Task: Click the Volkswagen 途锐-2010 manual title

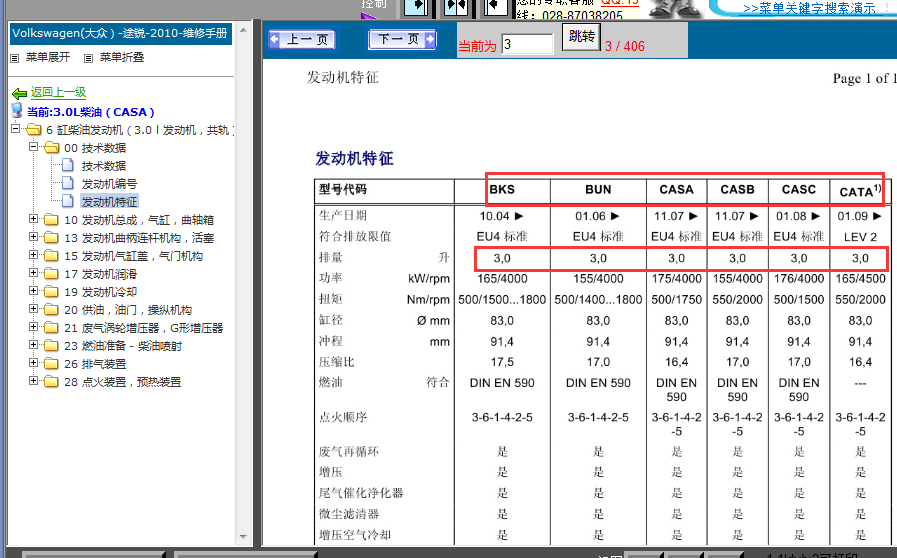Action: [x=120, y=33]
